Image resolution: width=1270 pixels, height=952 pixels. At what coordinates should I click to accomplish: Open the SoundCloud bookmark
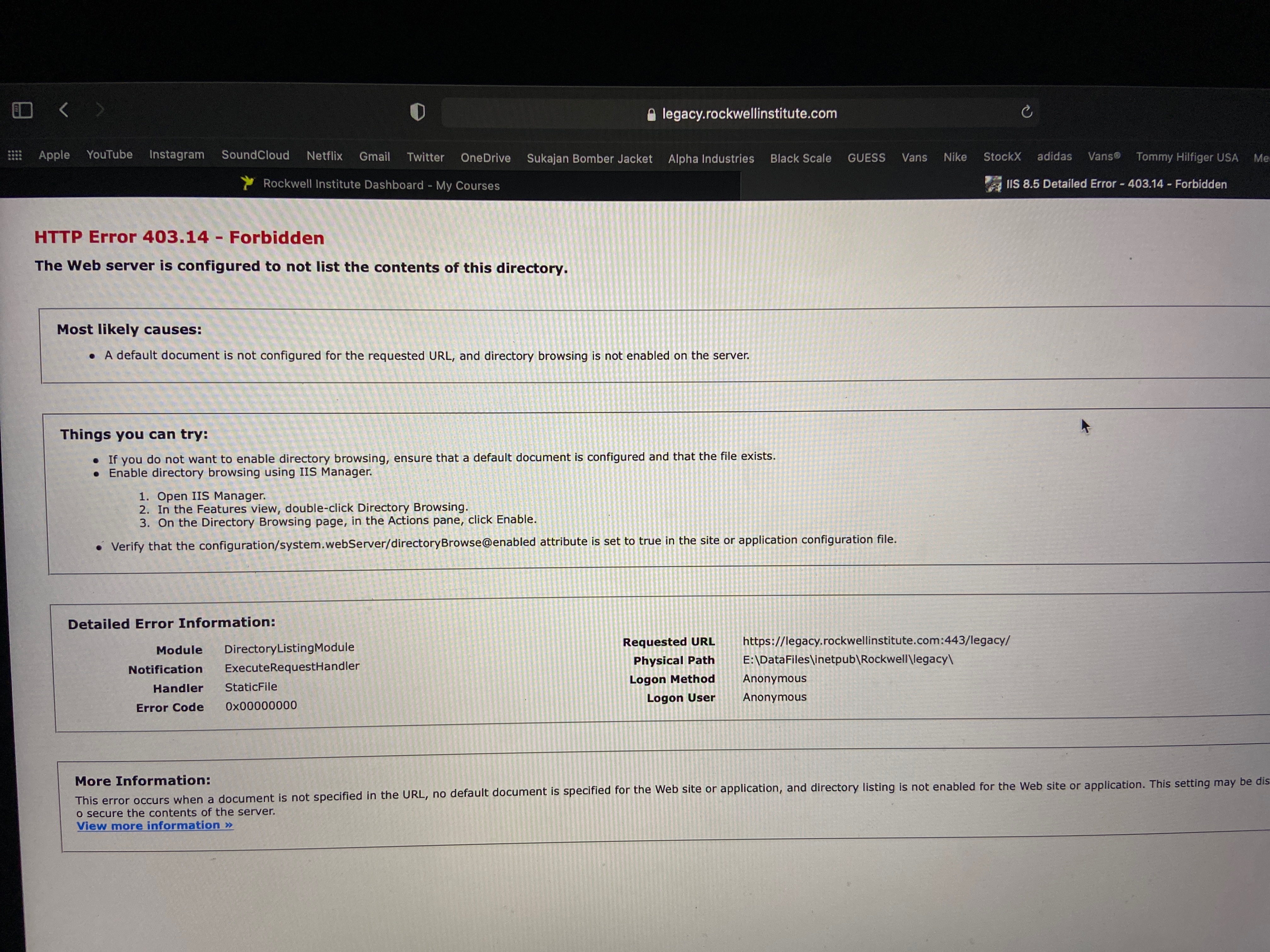point(255,156)
